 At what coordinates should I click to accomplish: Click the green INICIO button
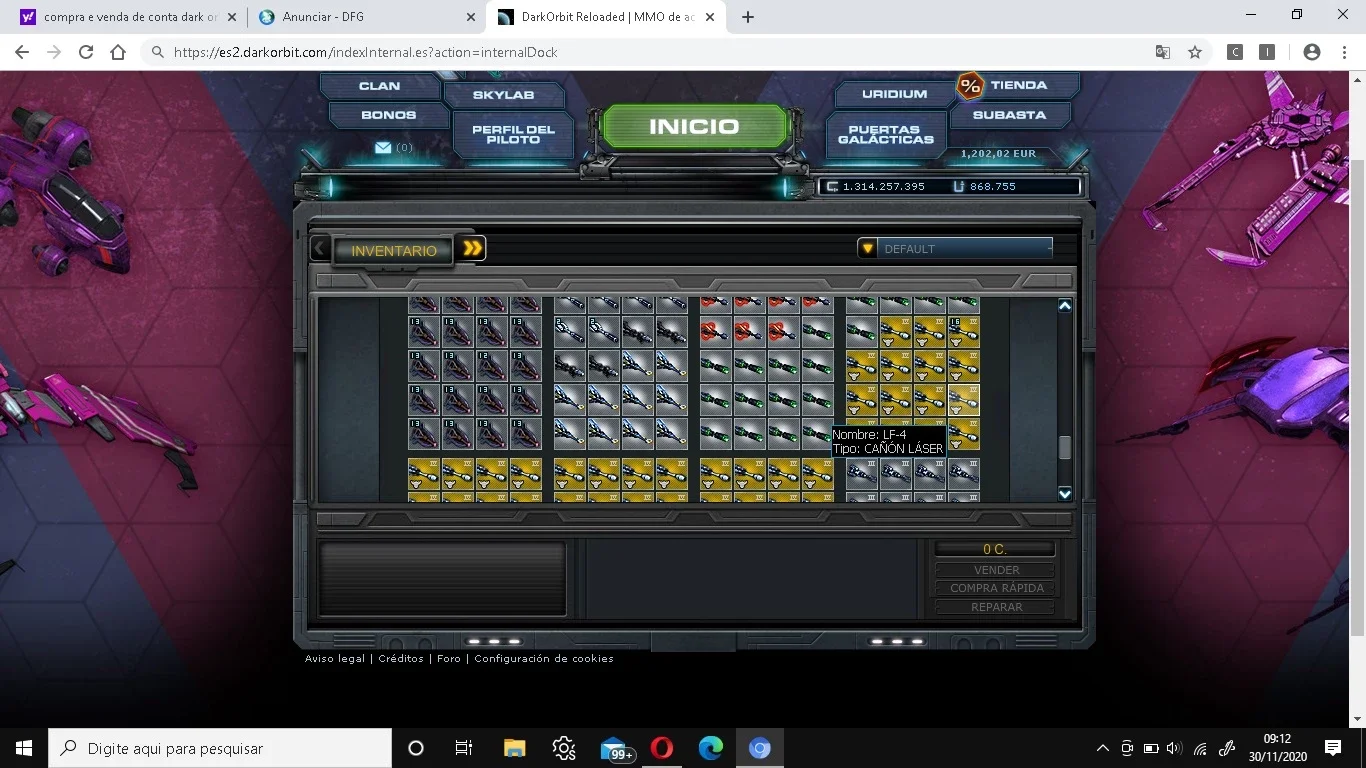pyautogui.click(x=694, y=127)
